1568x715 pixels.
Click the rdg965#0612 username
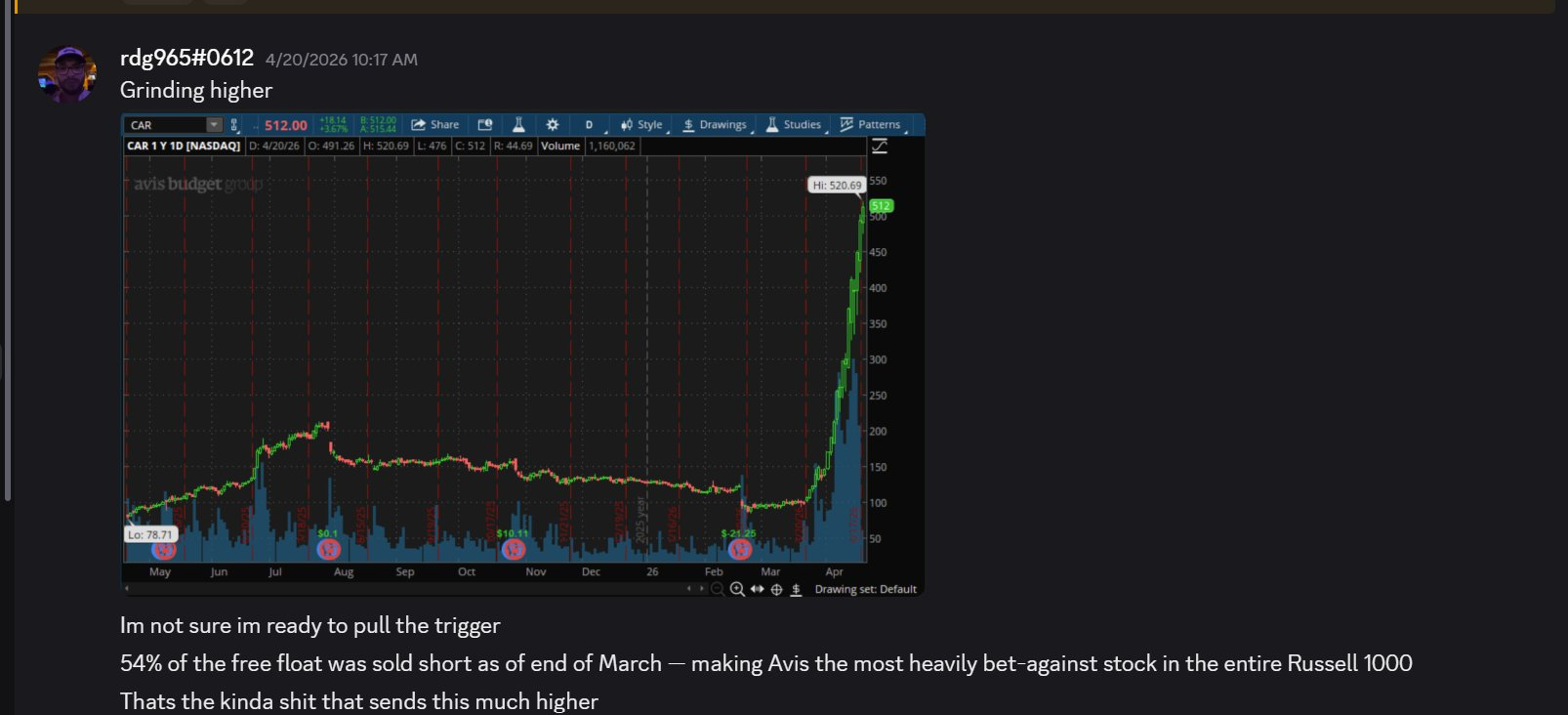tap(186, 59)
